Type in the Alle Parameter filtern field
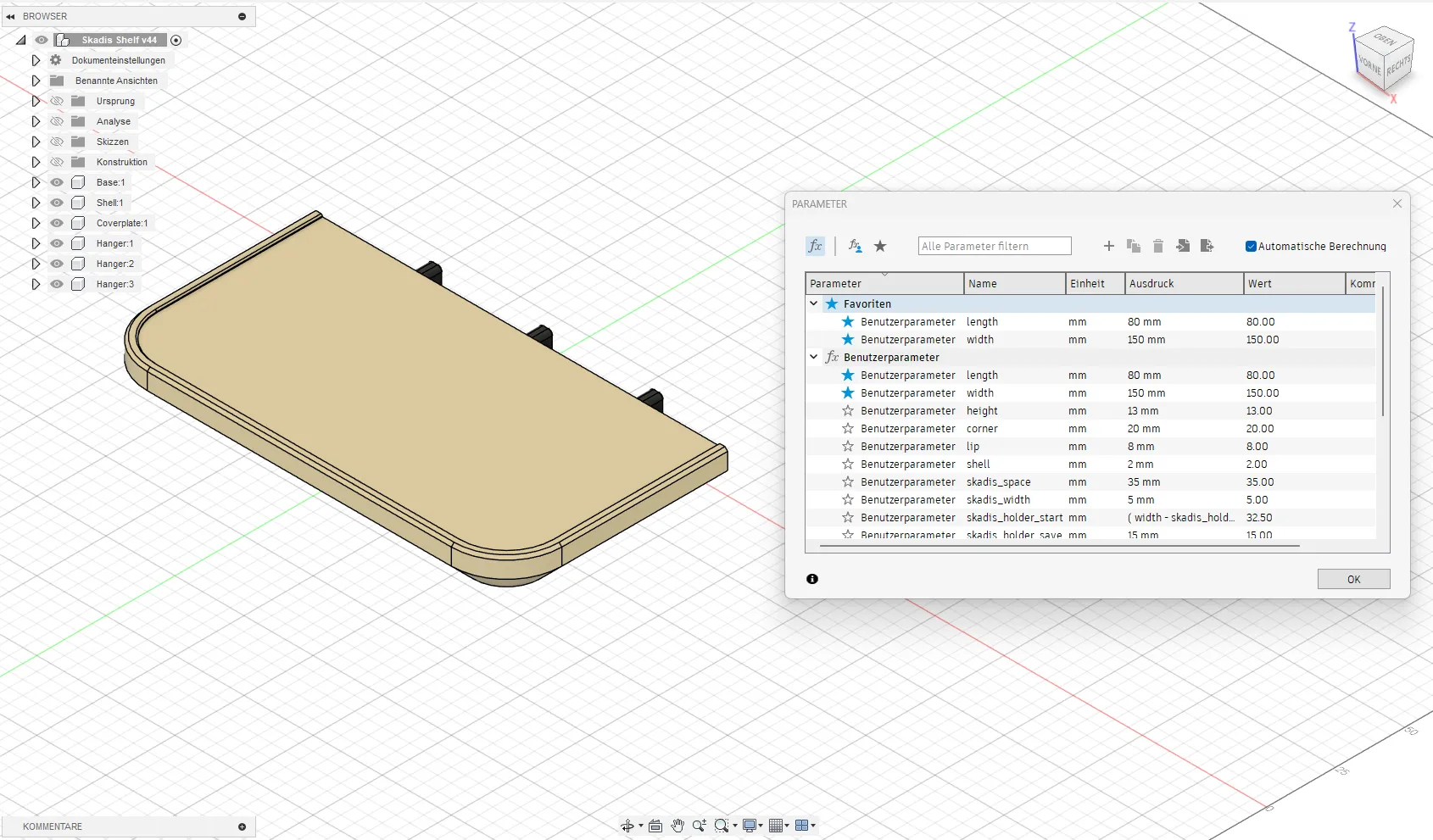The height and width of the screenshot is (840, 1433). (x=994, y=245)
